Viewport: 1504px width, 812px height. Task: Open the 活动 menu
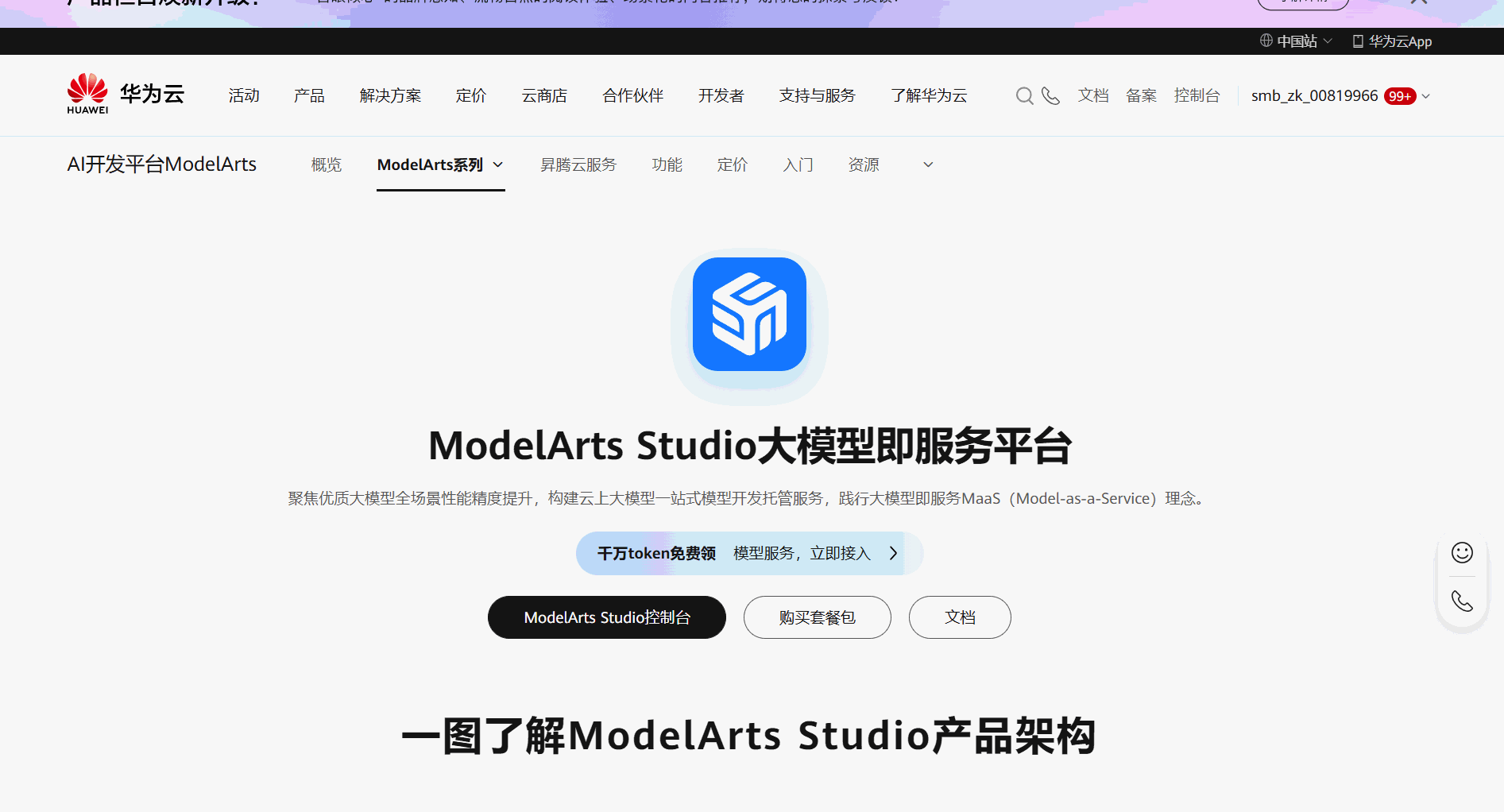pos(244,95)
